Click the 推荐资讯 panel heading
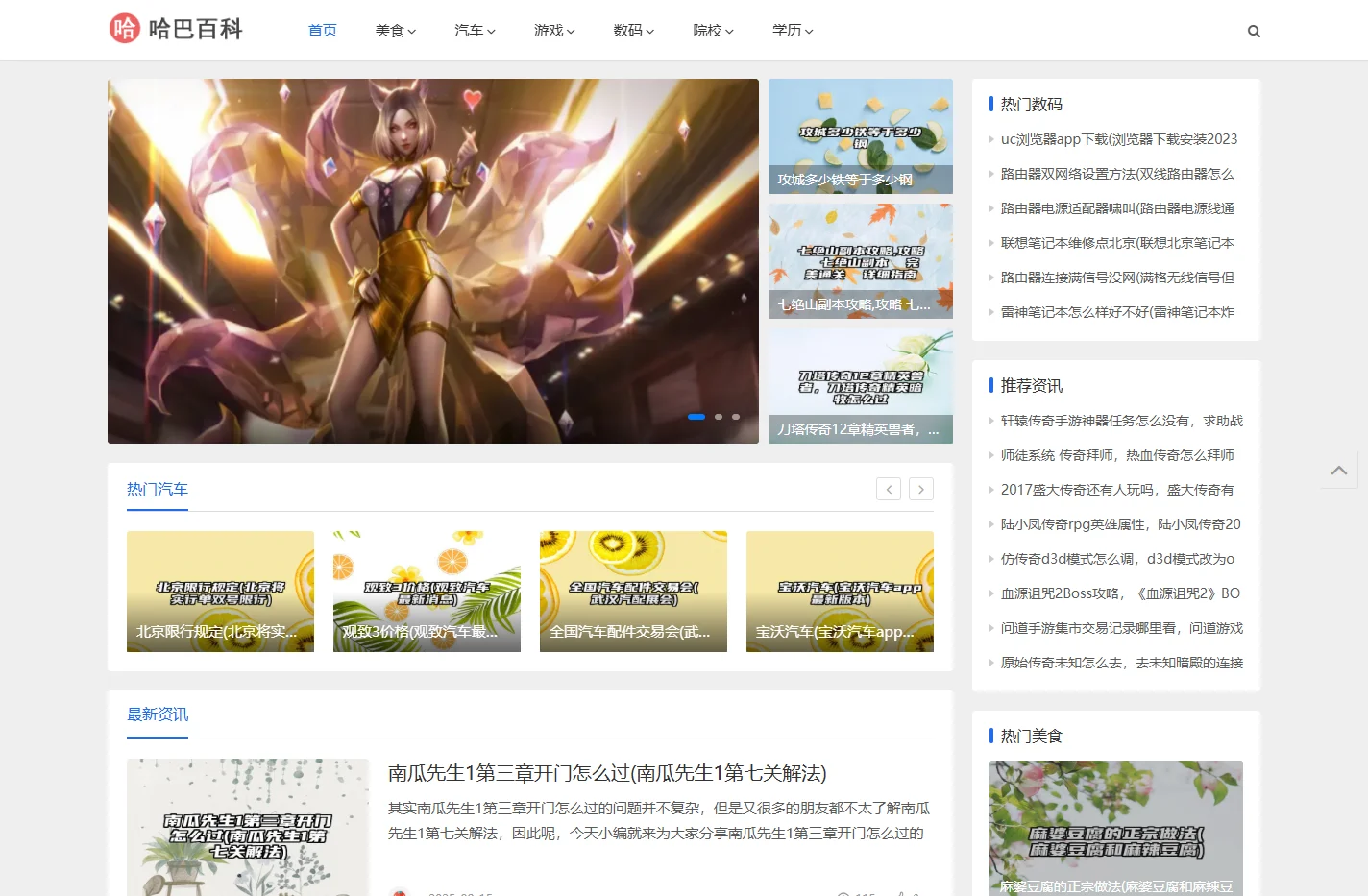Image resolution: width=1368 pixels, height=896 pixels. 1032,385
